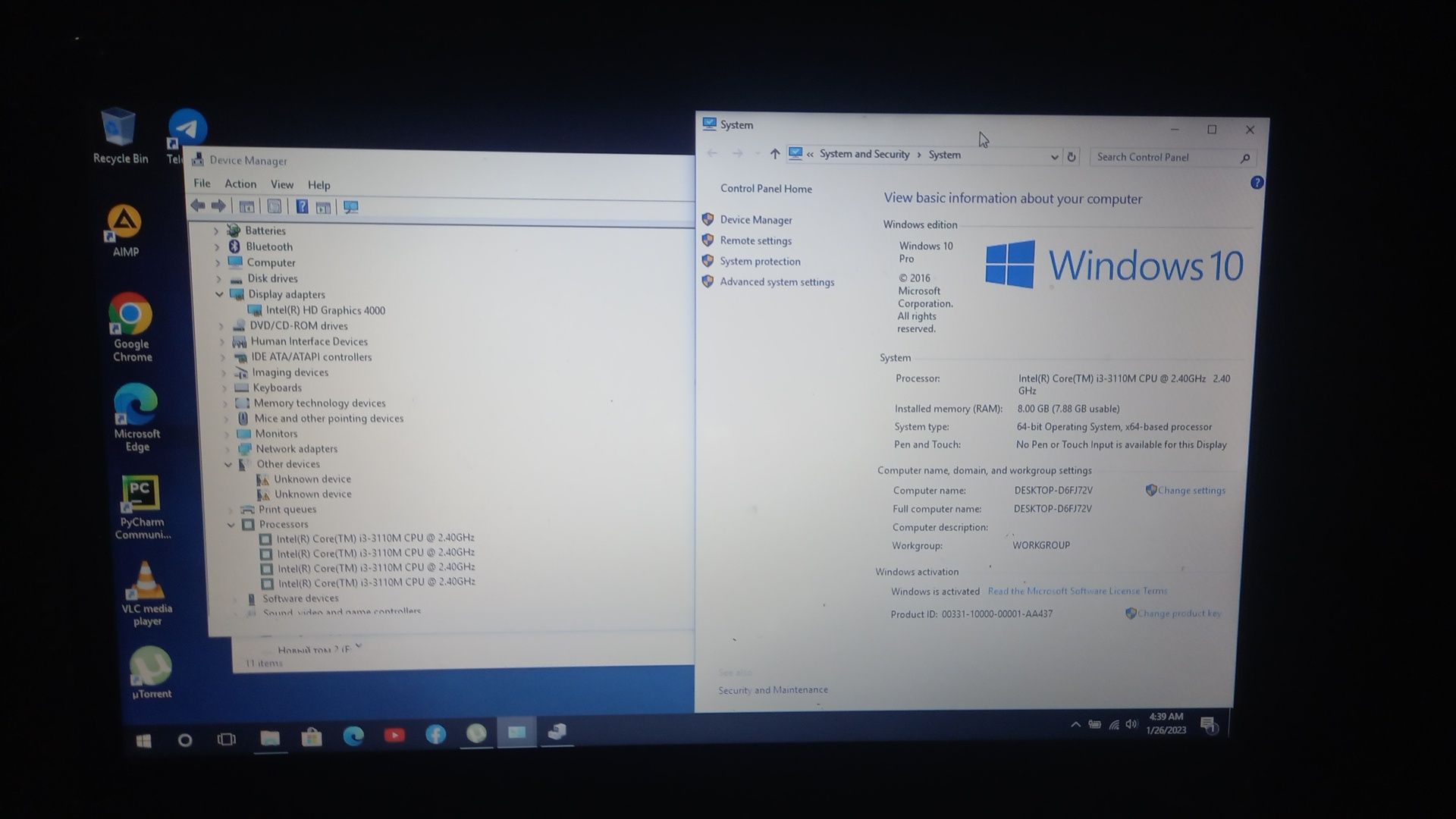Open the Help menu in Device Manager

319,185
